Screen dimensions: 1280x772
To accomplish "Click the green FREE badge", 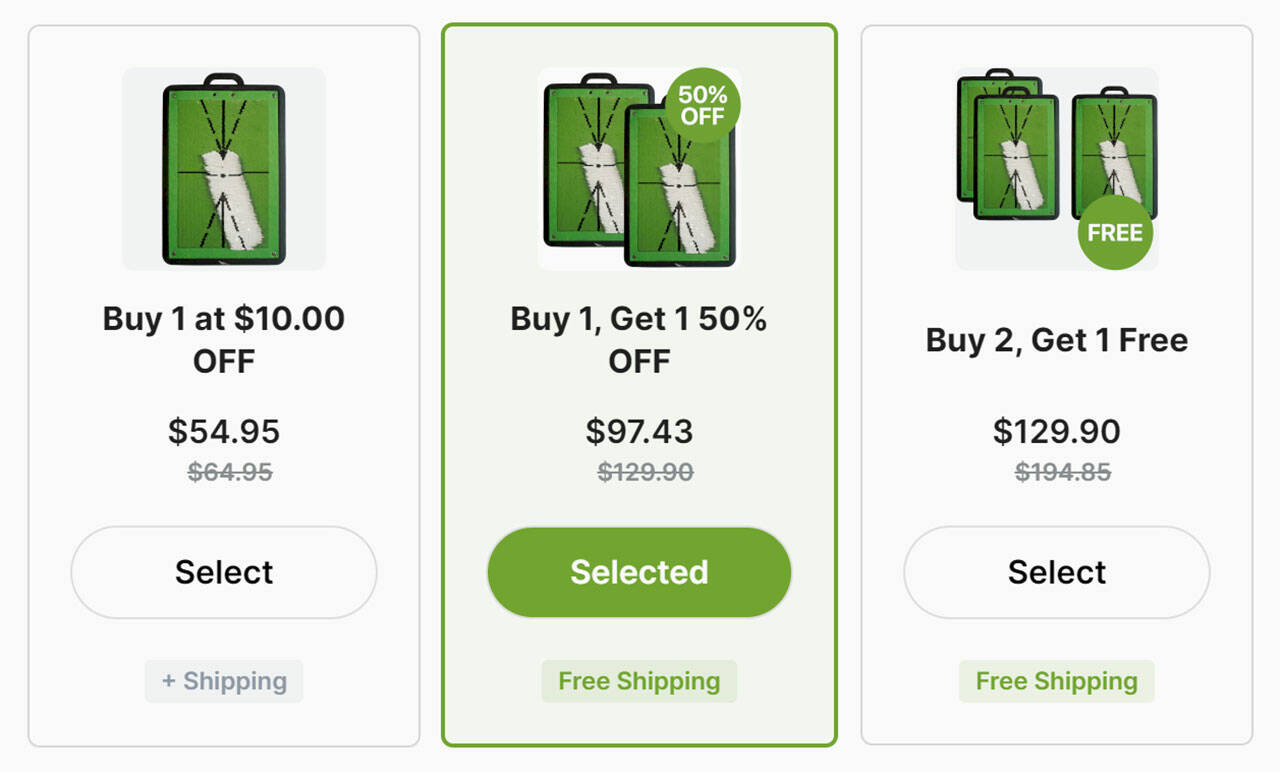I will [x=1115, y=232].
